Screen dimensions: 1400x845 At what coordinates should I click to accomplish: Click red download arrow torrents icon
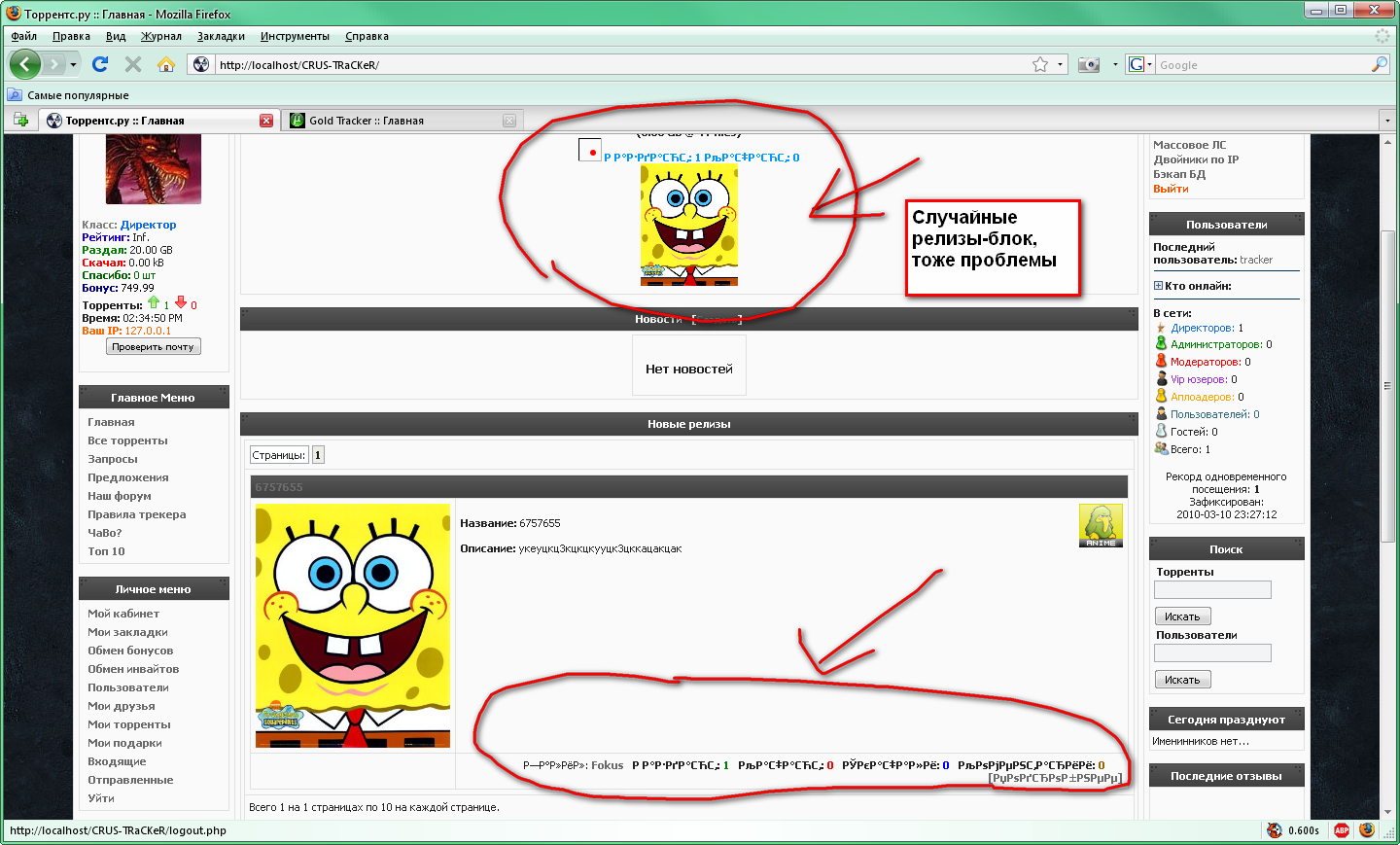click(181, 302)
